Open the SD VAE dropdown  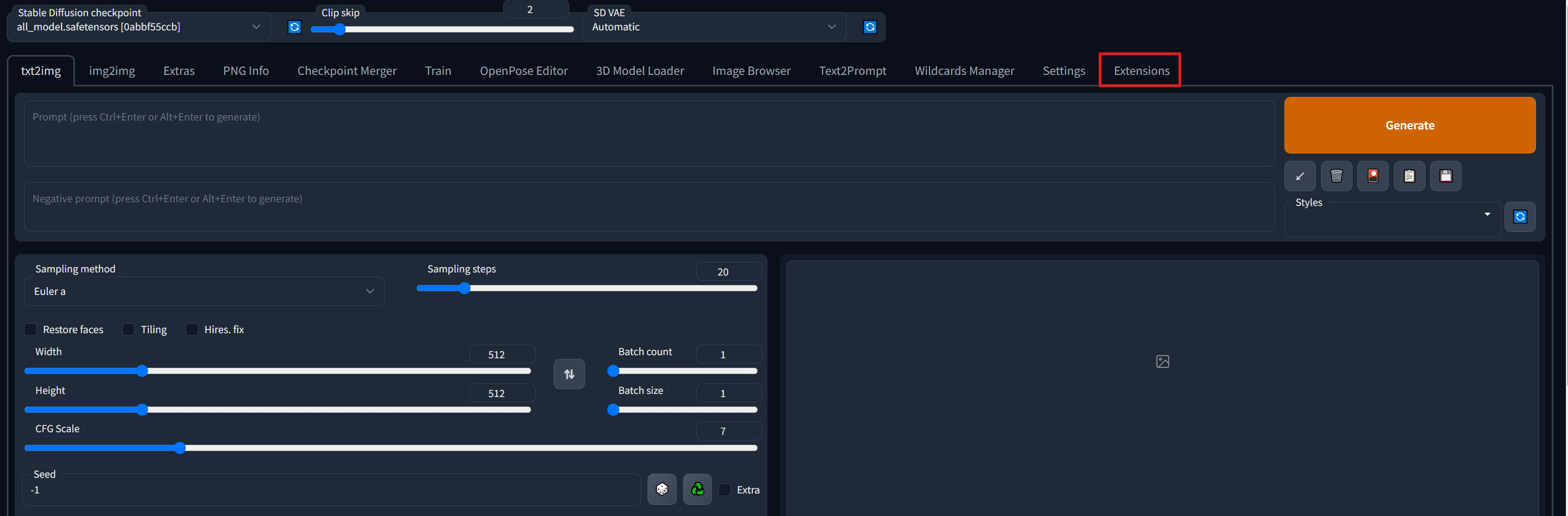pos(714,27)
